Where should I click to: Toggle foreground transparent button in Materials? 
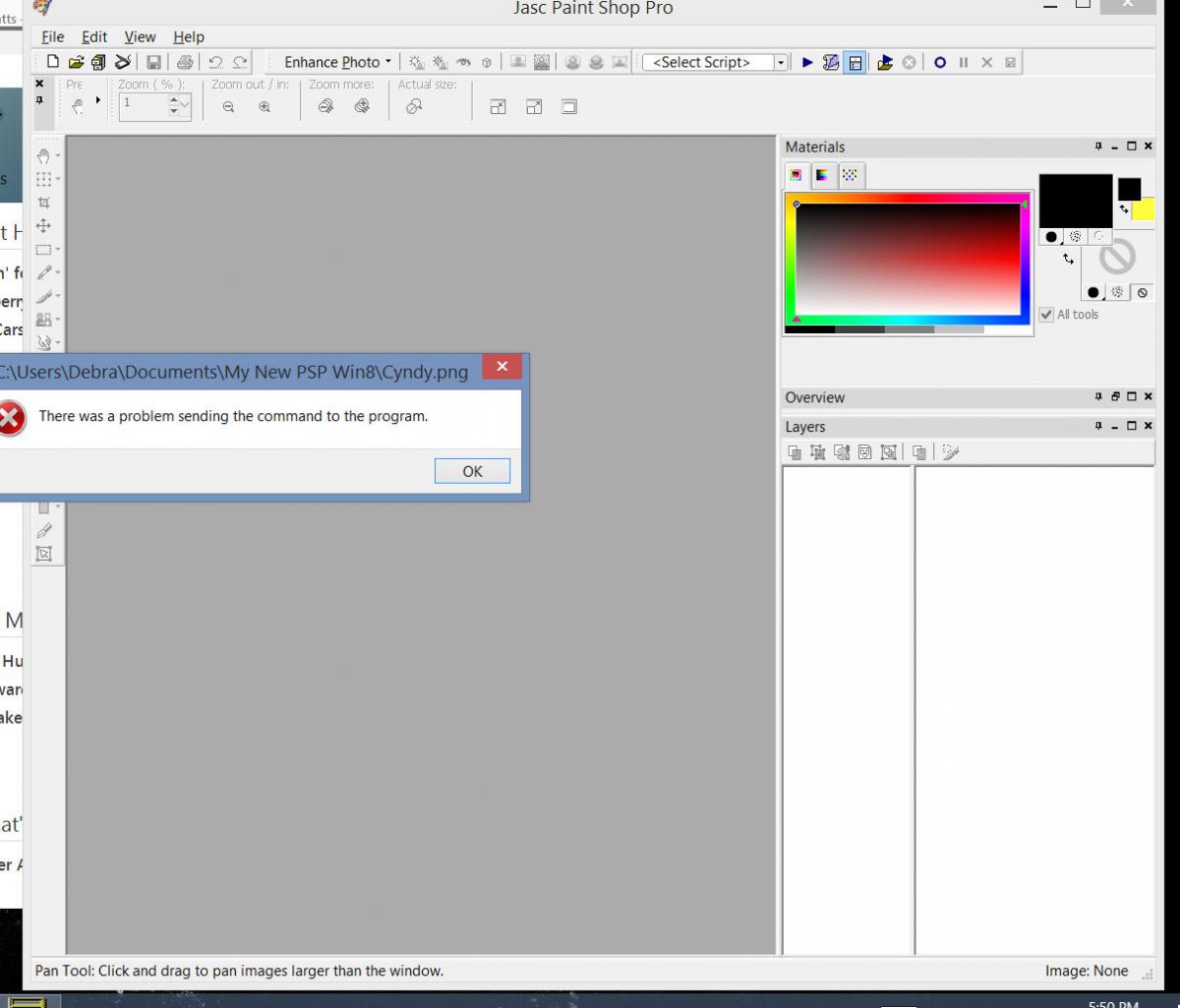click(1099, 237)
